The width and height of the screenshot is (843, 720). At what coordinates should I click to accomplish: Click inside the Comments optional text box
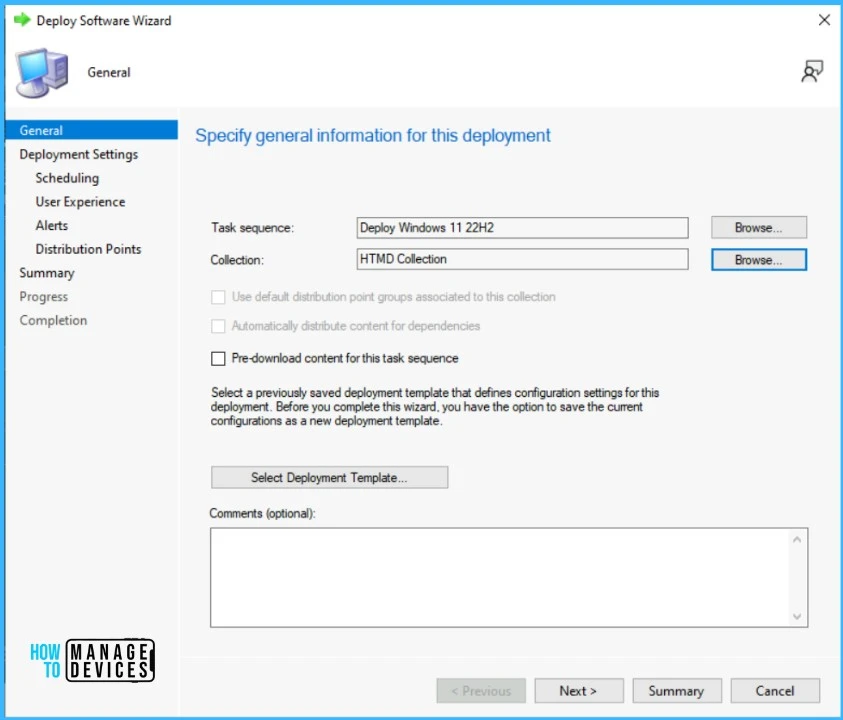[x=499, y=578]
